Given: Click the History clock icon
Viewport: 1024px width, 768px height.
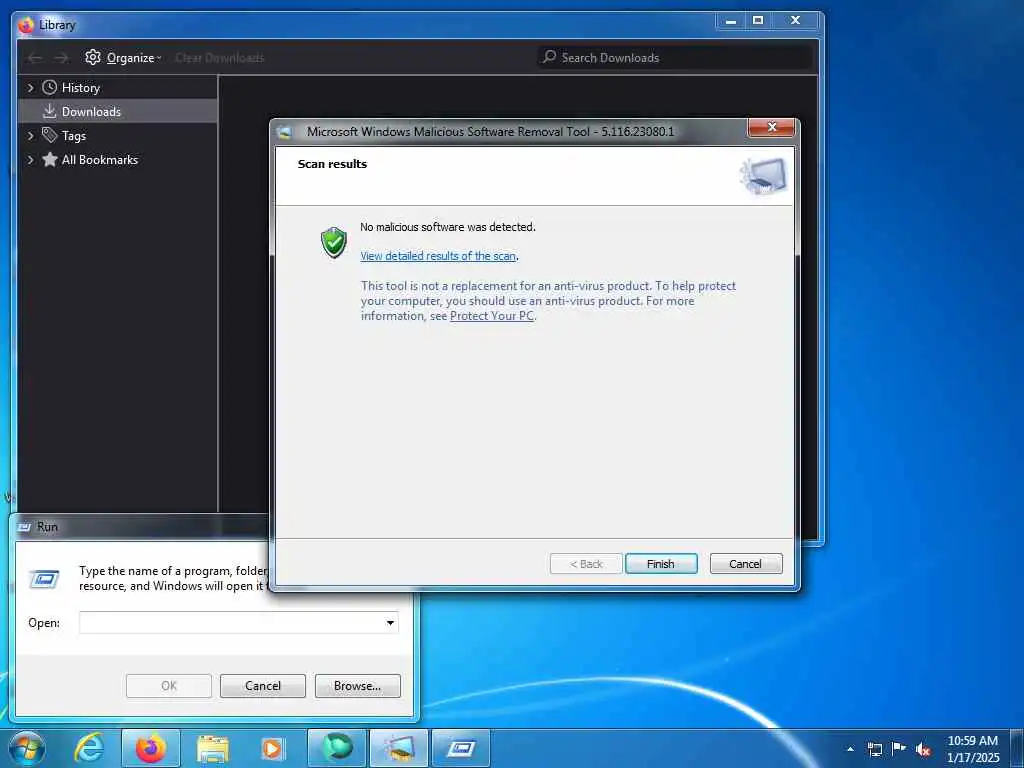Looking at the screenshot, I should coord(50,87).
